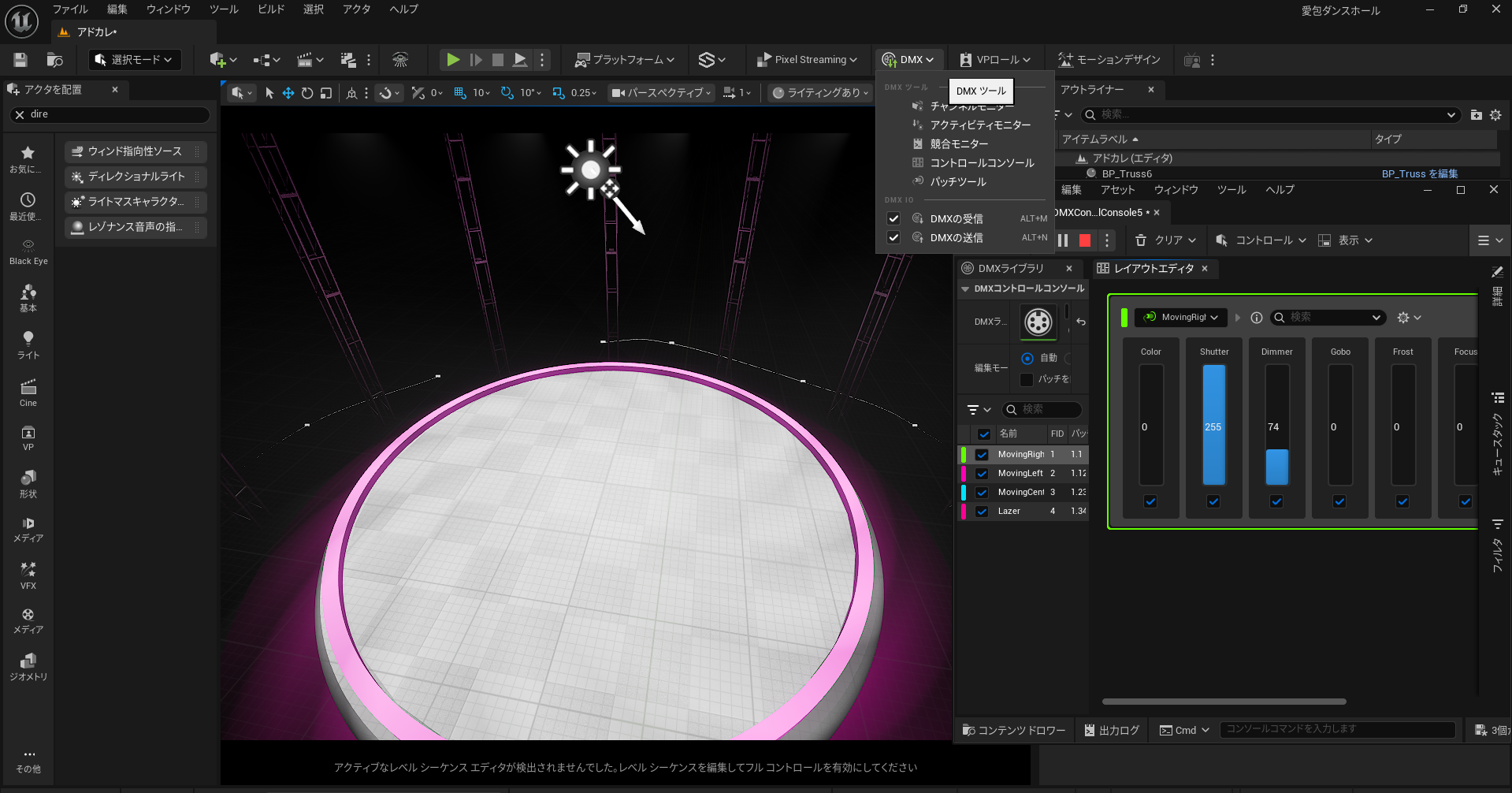Click the Dimmer fader bar

tap(1276, 426)
